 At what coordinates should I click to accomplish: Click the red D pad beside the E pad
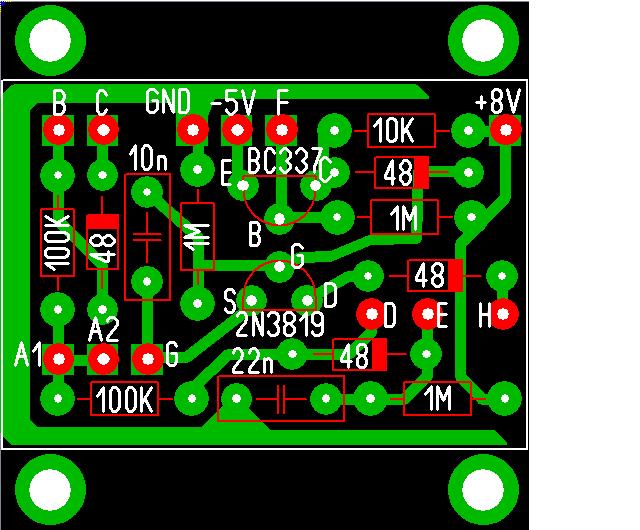point(371,314)
